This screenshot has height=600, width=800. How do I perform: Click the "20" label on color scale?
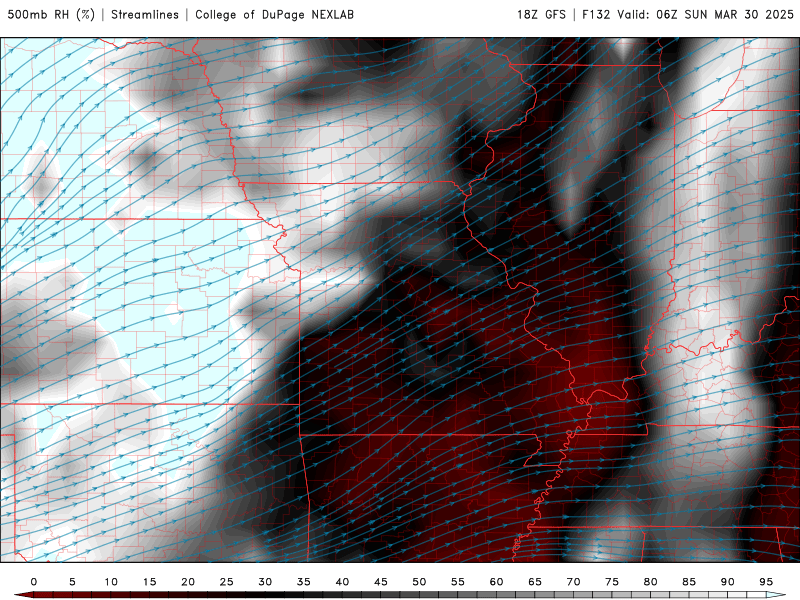point(188,582)
